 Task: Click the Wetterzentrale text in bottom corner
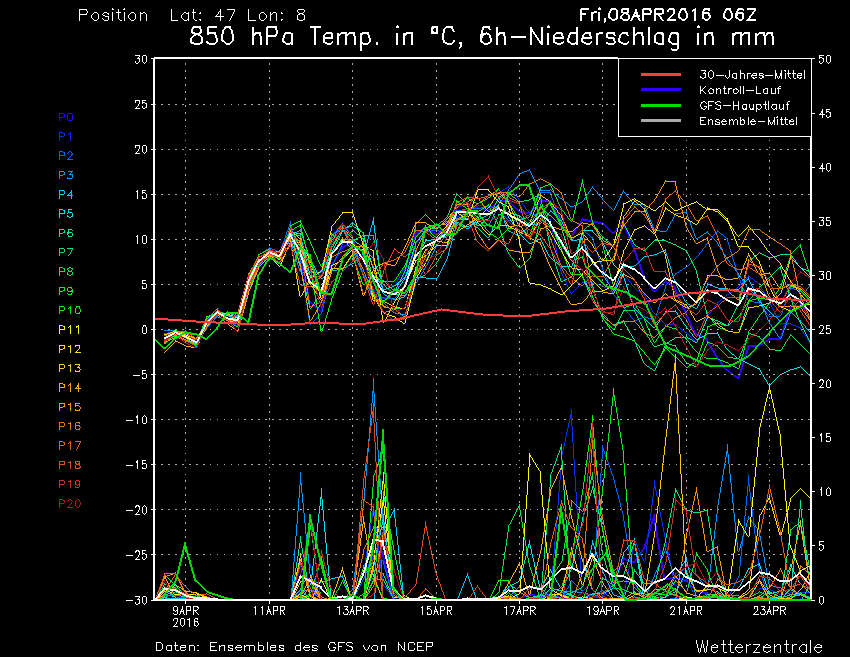(x=758, y=646)
